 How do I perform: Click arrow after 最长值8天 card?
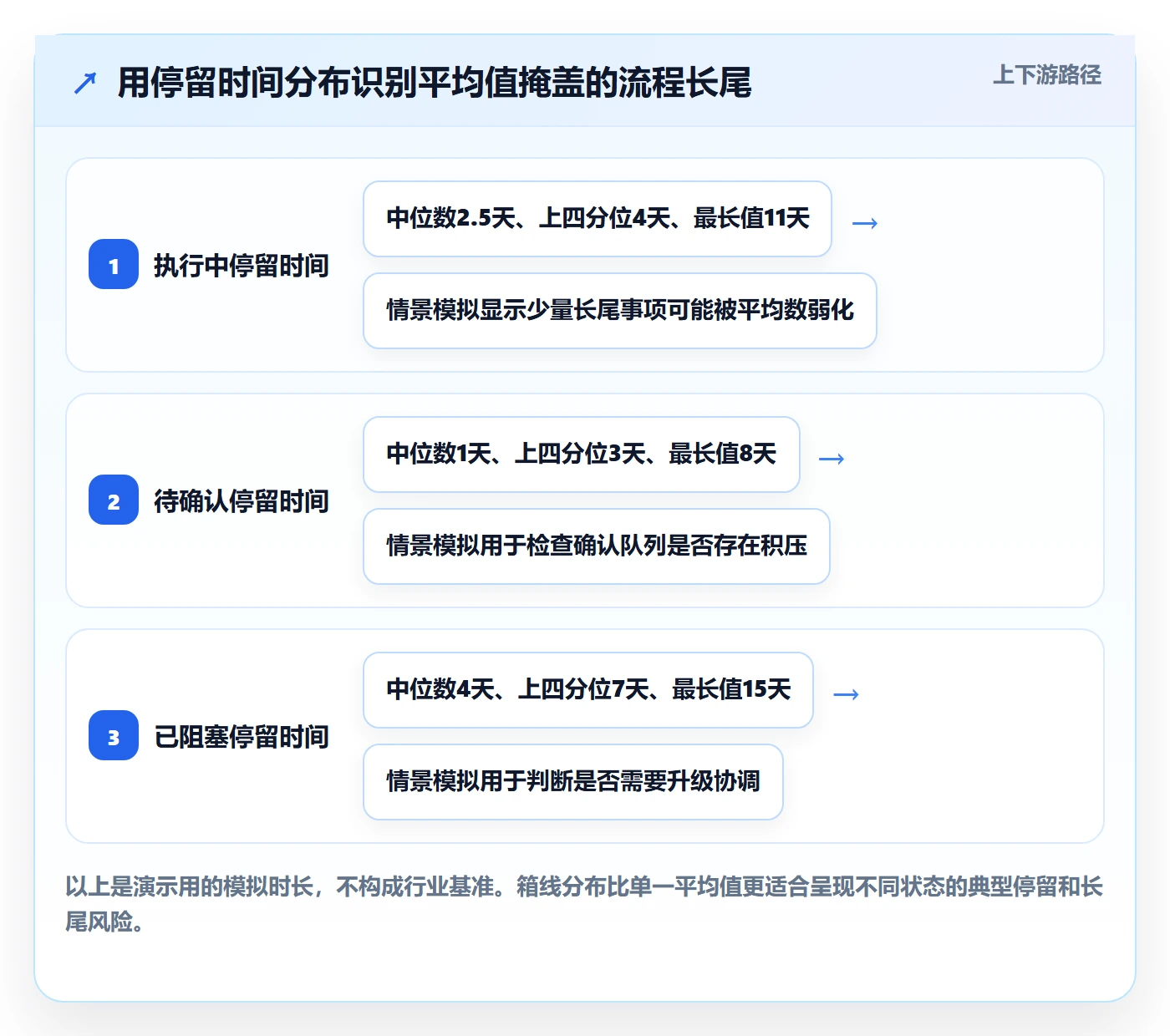[832, 459]
